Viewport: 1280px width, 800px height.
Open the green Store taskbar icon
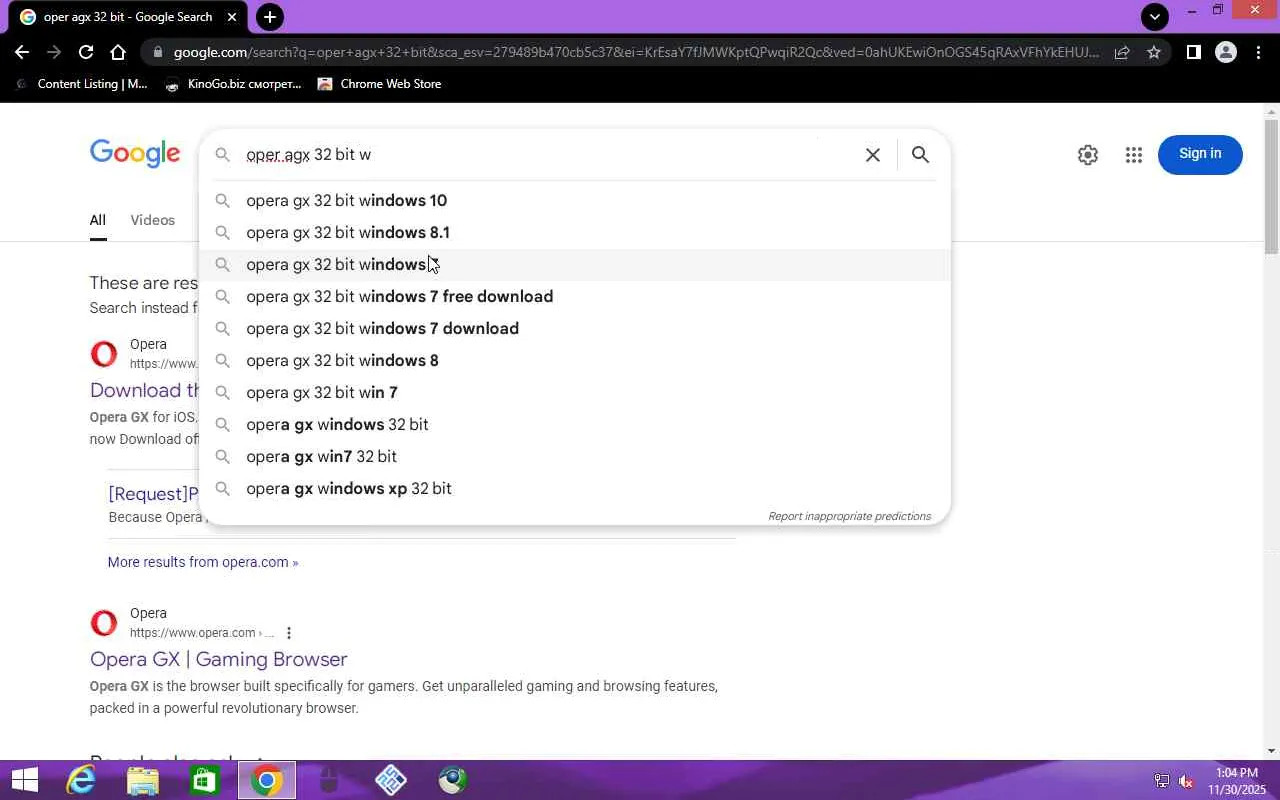tap(205, 780)
